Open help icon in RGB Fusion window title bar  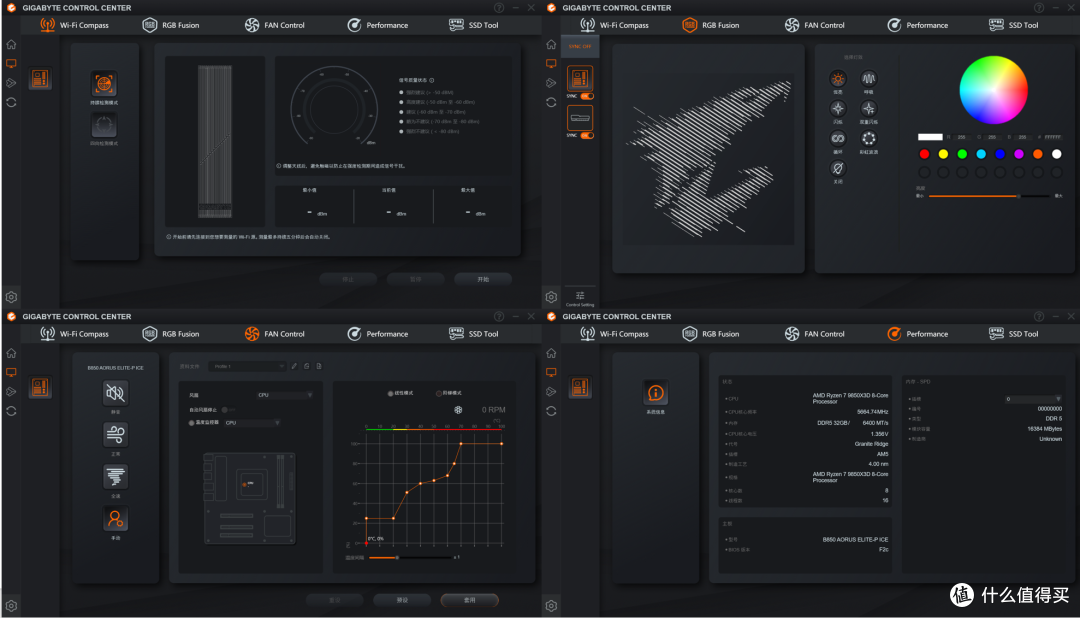tap(1039, 8)
